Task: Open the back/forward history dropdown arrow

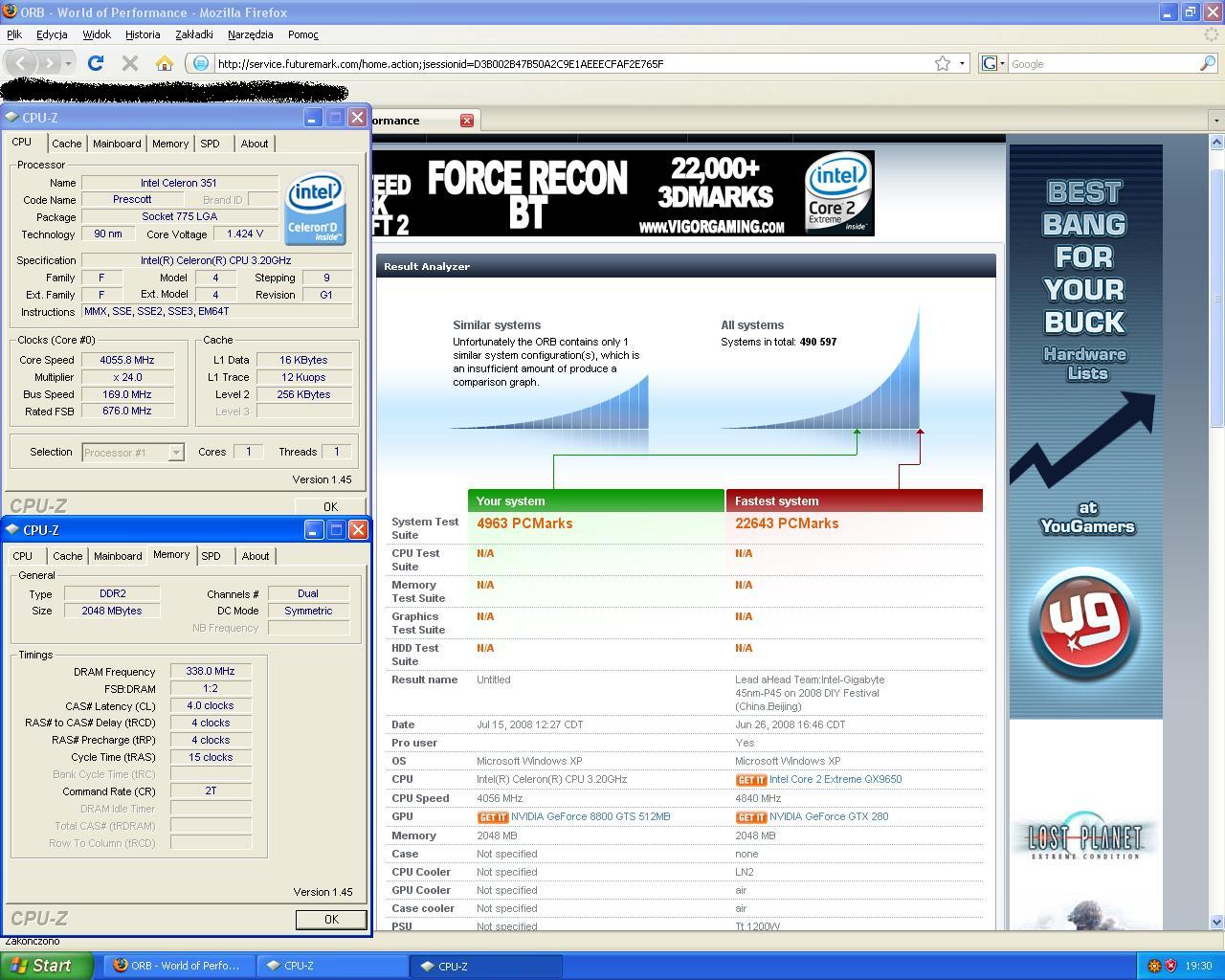Action: [68, 63]
